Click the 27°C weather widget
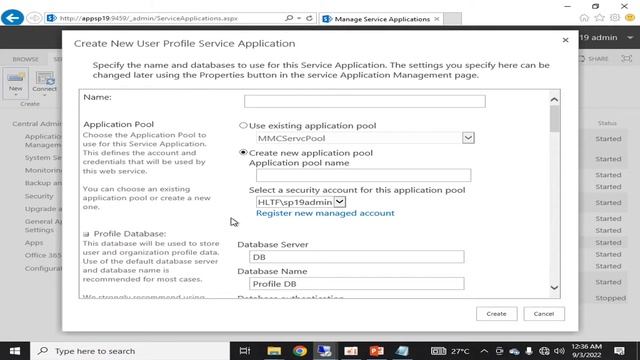640x360 pixels. (451, 351)
